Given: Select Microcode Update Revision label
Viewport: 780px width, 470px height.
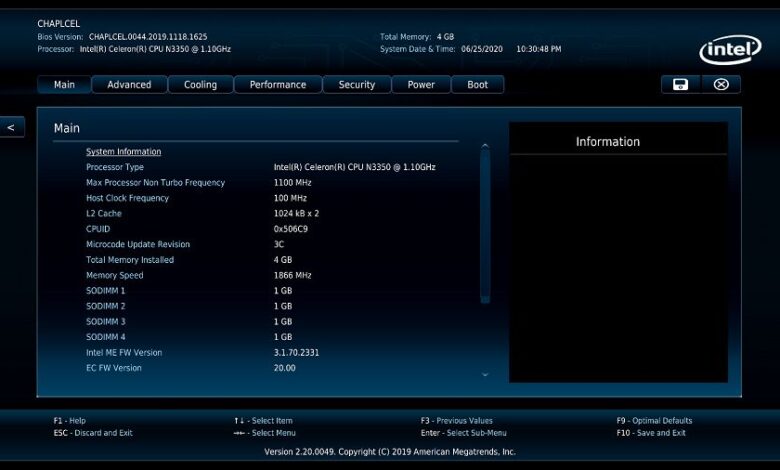Looking at the screenshot, I should coord(138,244).
